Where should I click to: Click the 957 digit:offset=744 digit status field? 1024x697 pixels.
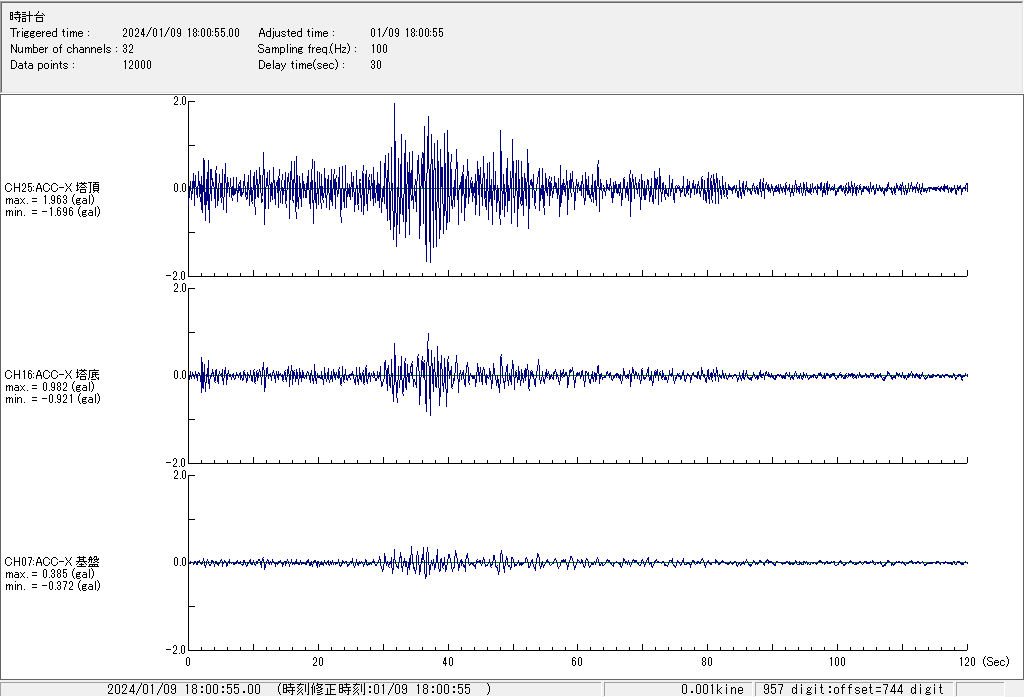854,689
